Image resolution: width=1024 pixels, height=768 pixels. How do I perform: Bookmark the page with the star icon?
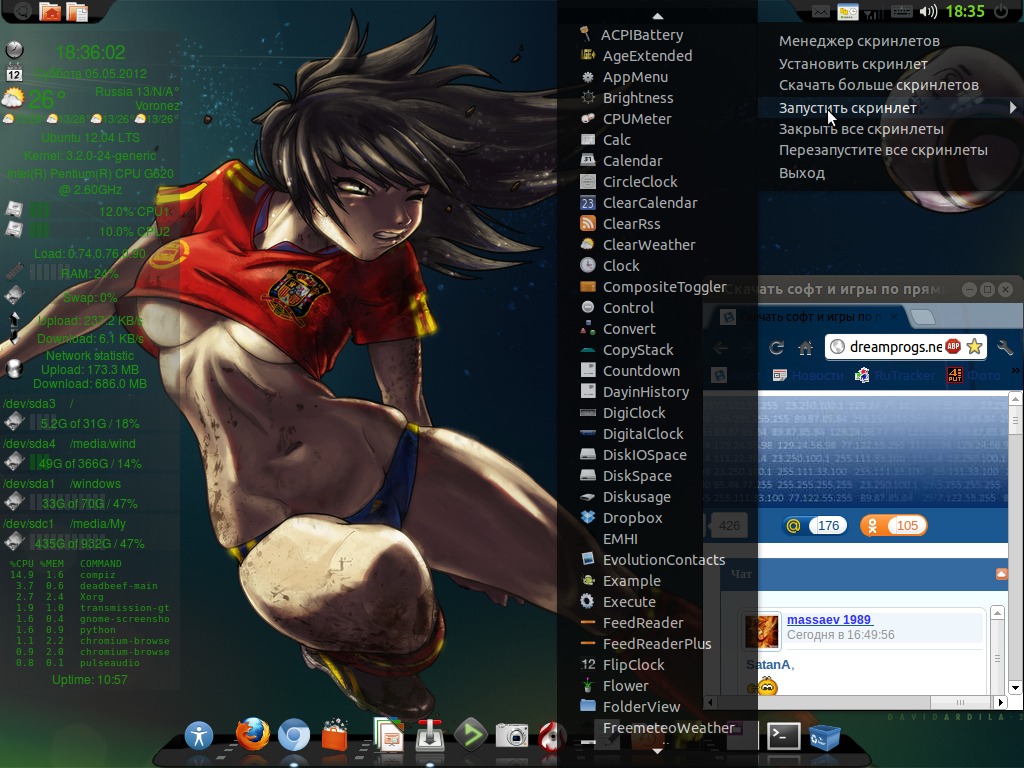pos(974,346)
